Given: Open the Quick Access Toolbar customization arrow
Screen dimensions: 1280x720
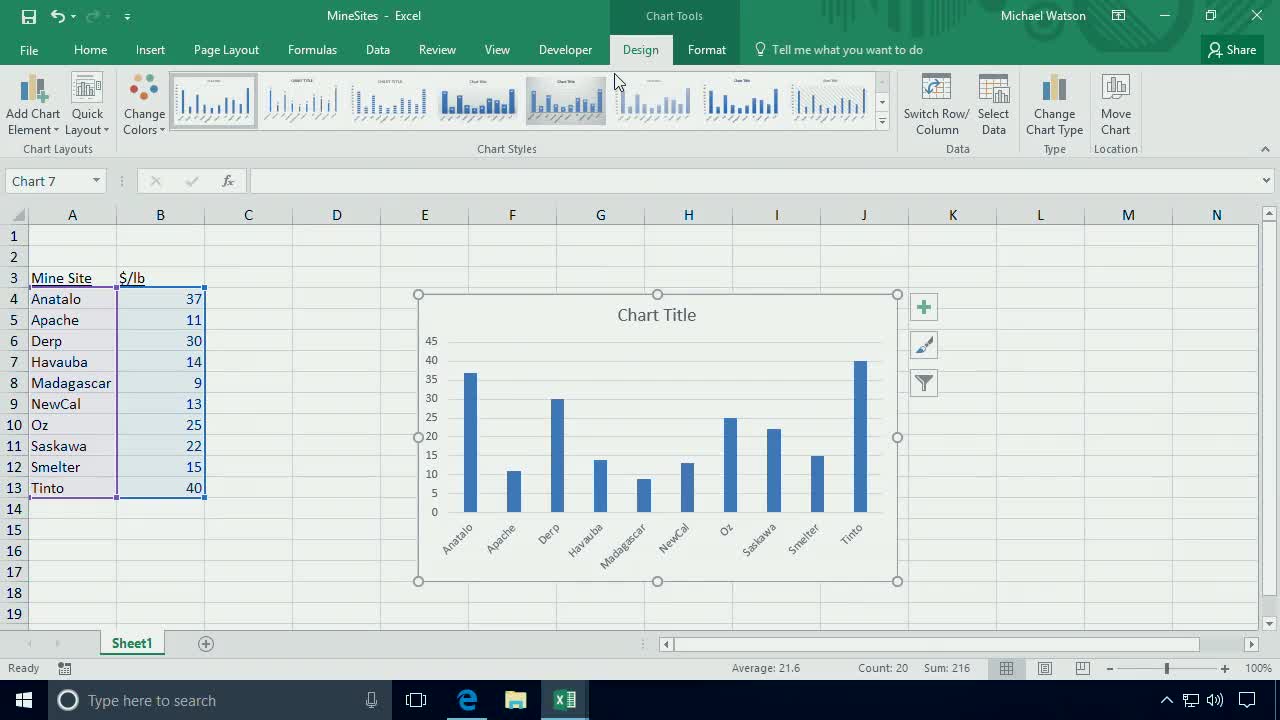Looking at the screenshot, I should [126, 16].
